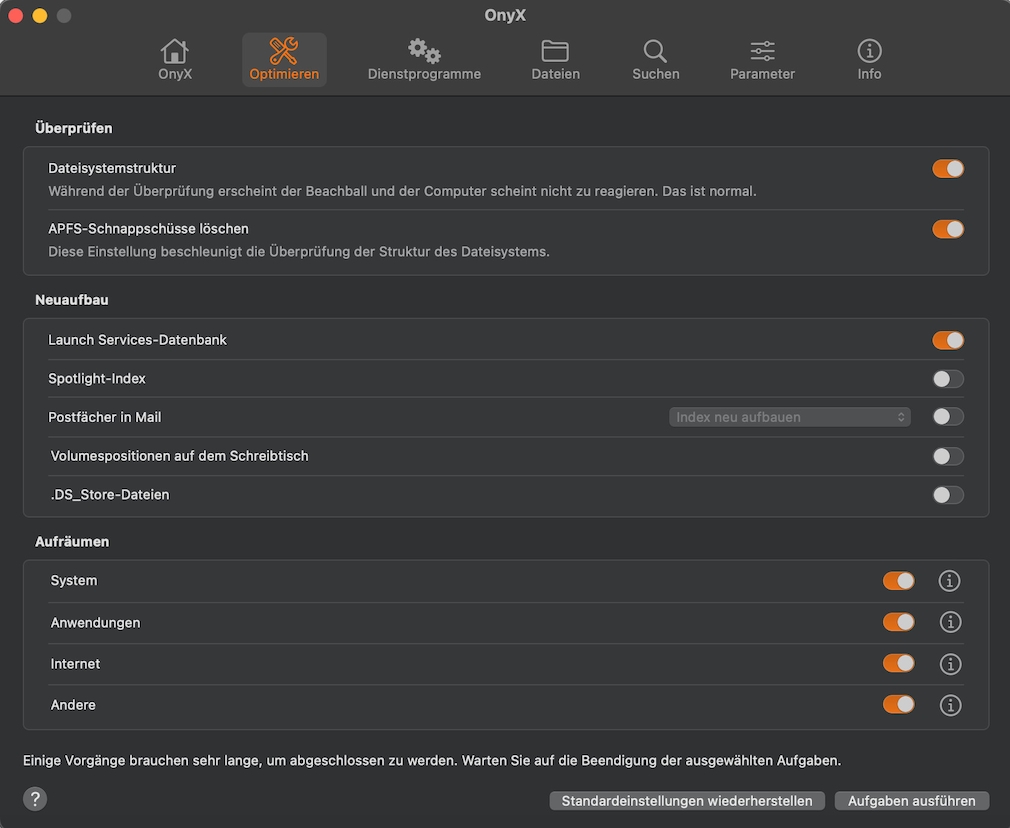1010x828 pixels.
Task: Click the info icon next to System
Action: [x=949, y=580]
